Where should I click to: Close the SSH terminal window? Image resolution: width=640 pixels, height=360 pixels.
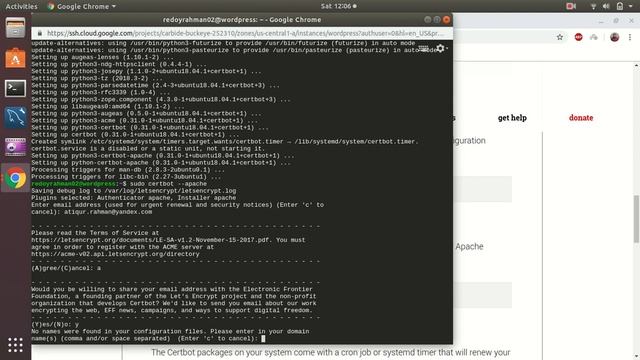tap(447, 20)
